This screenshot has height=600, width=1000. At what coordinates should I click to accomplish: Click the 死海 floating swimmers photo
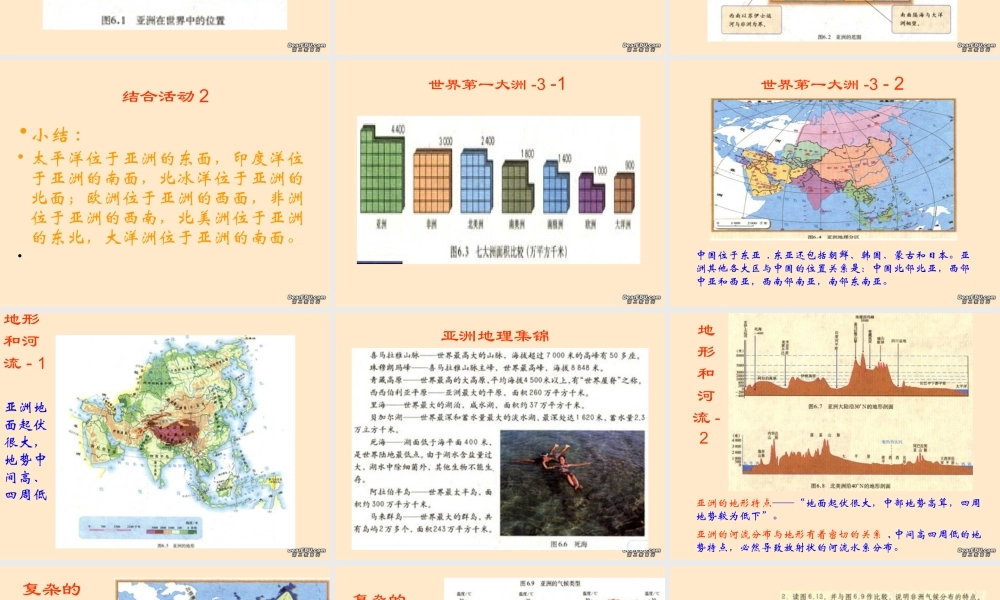[x=572, y=483]
